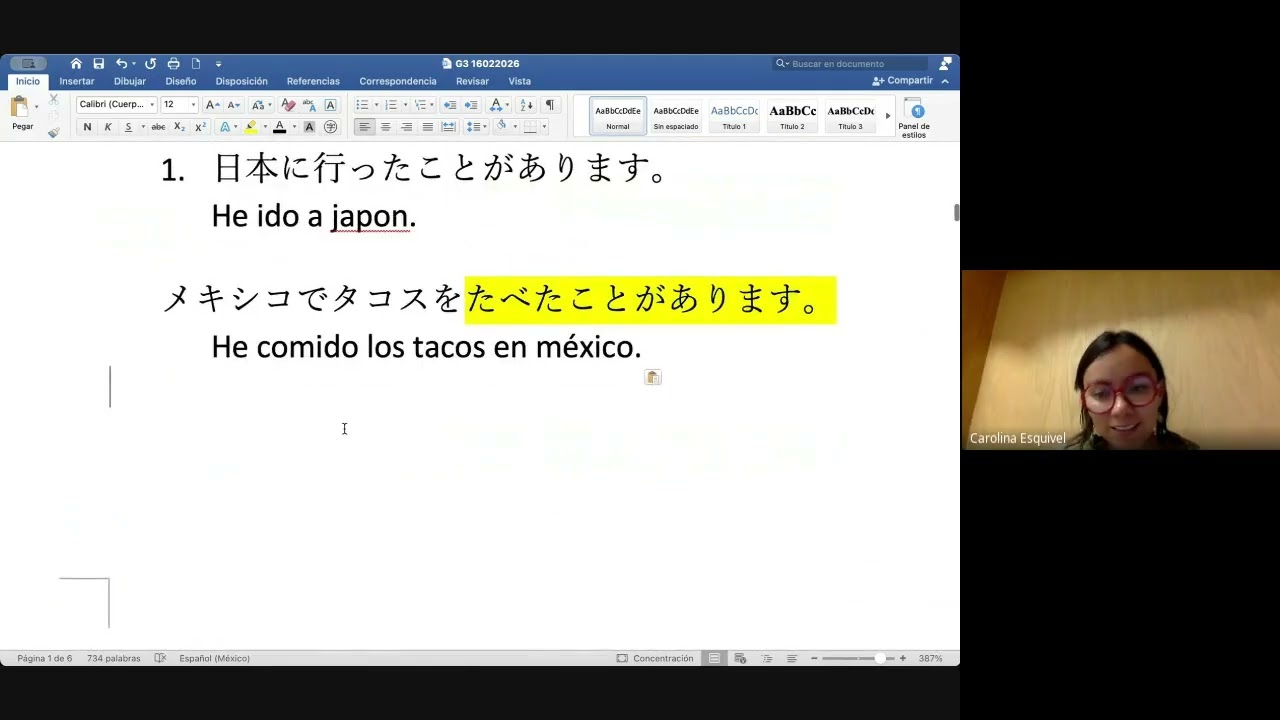This screenshot has width=1280, height=720.
Task: Toggle strikethrough abc formatting
Action: point(158,127)
